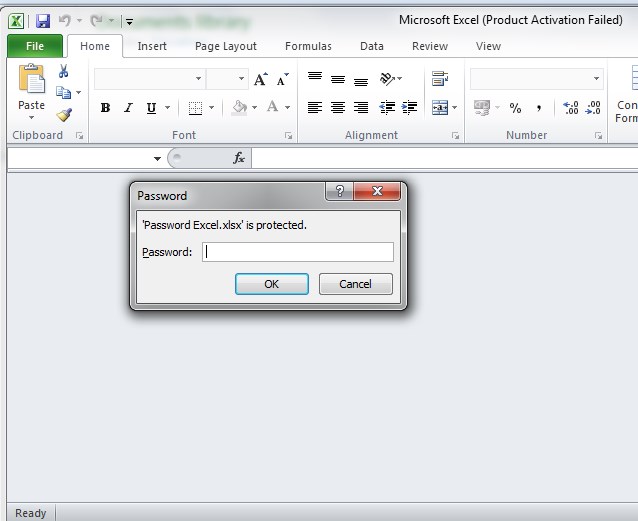Switch to the Data tab
The width and height of the screenshot is (638, 521).
click(x=372, y=46)
